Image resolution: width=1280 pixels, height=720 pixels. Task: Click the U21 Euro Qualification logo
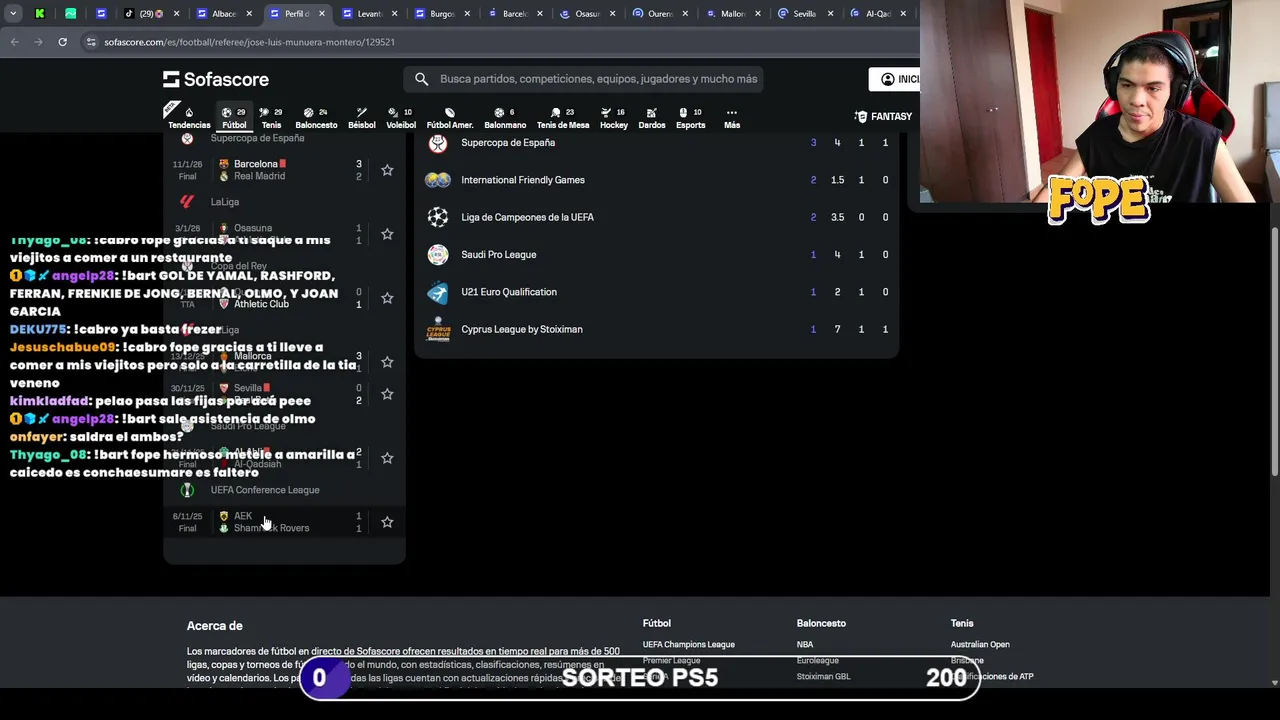click(x=437, y=292)
